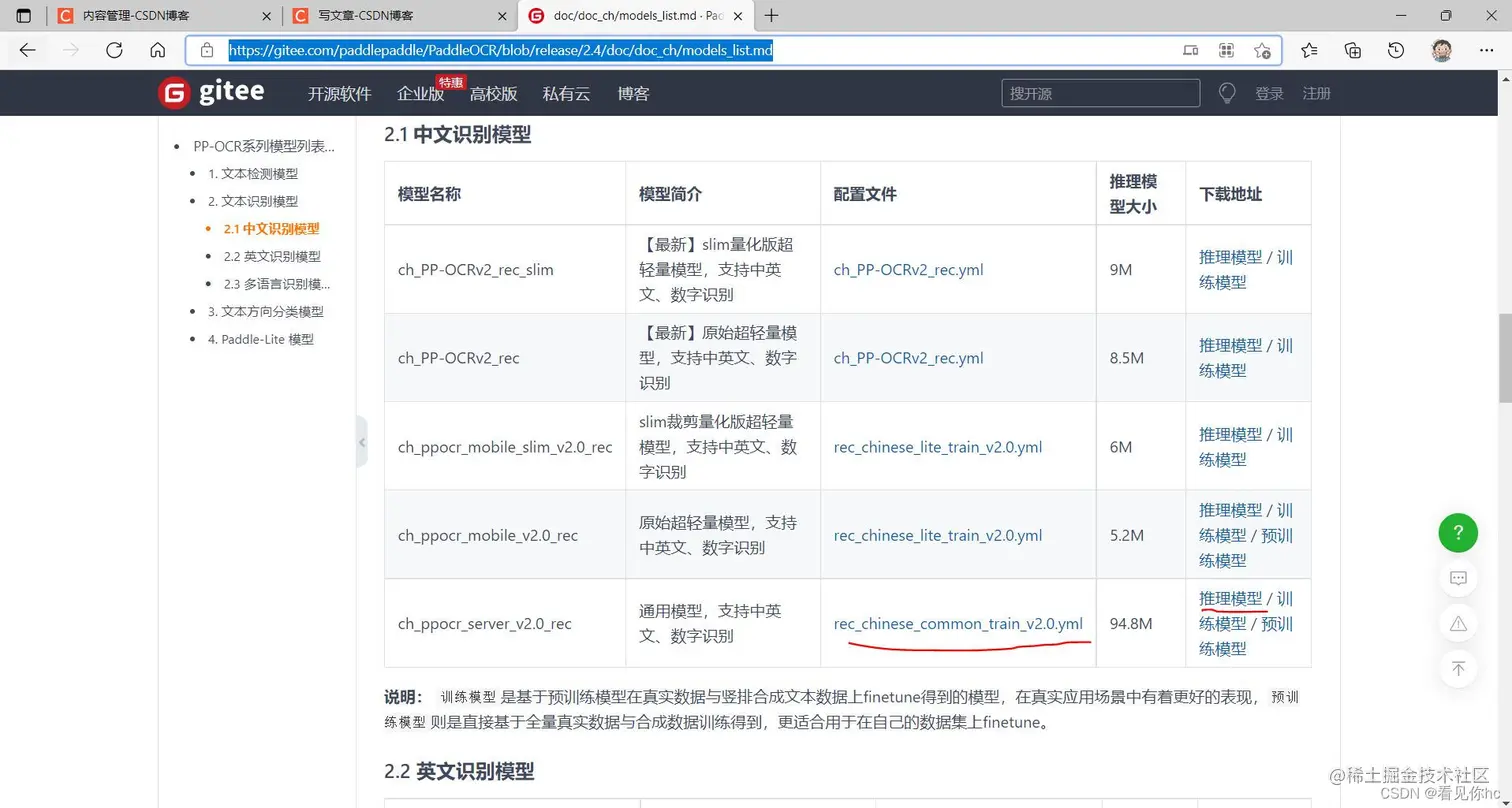This screenshot has height=808, width=1512.
Task: Open rec_chinese_lite_train_v2.0.yml in the ch_ppocr_mobile_v2.0_rec row
Action: coord(938,535)
